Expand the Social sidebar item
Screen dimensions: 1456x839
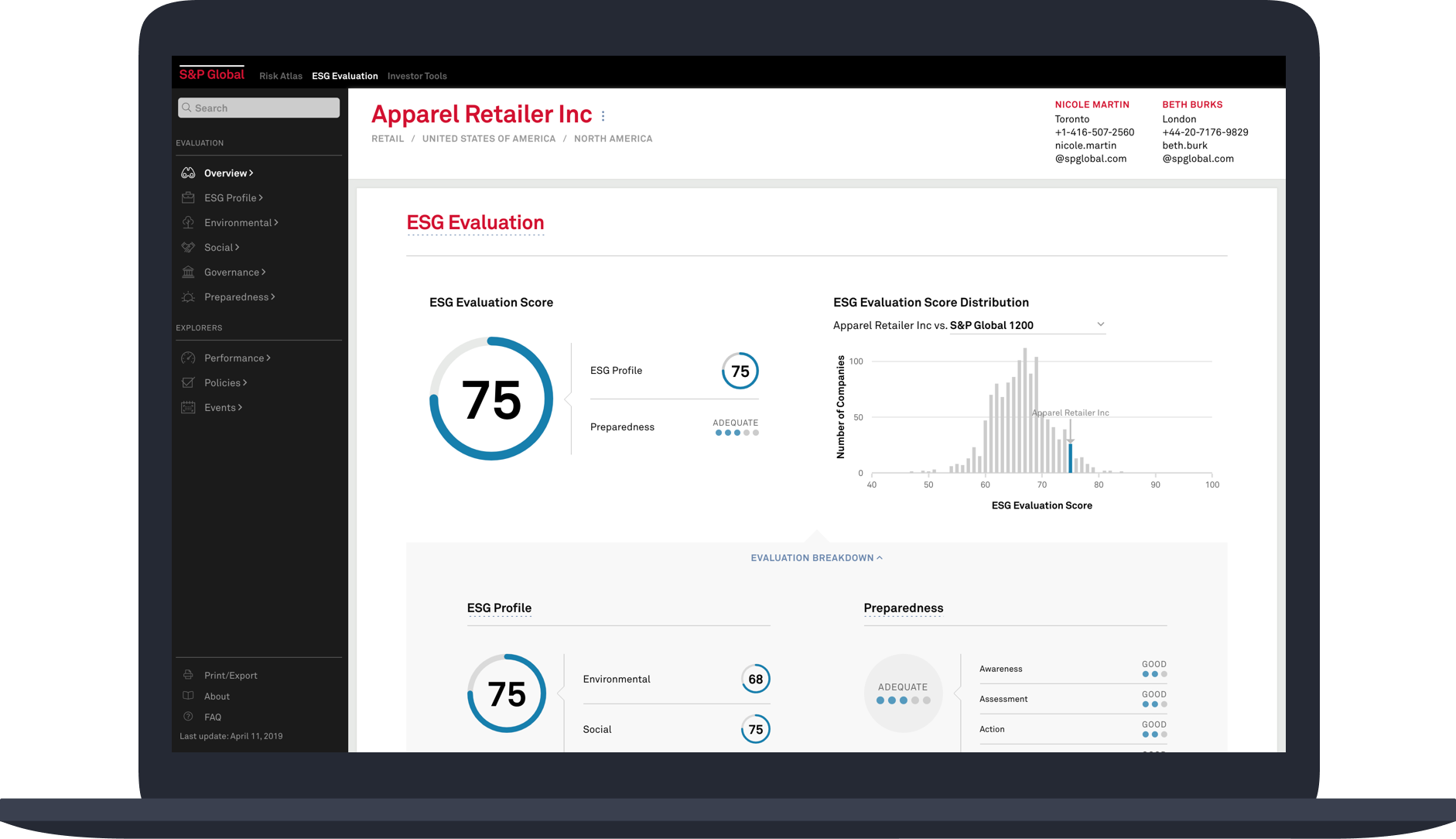pyautogui.click(x=222, y=247)
